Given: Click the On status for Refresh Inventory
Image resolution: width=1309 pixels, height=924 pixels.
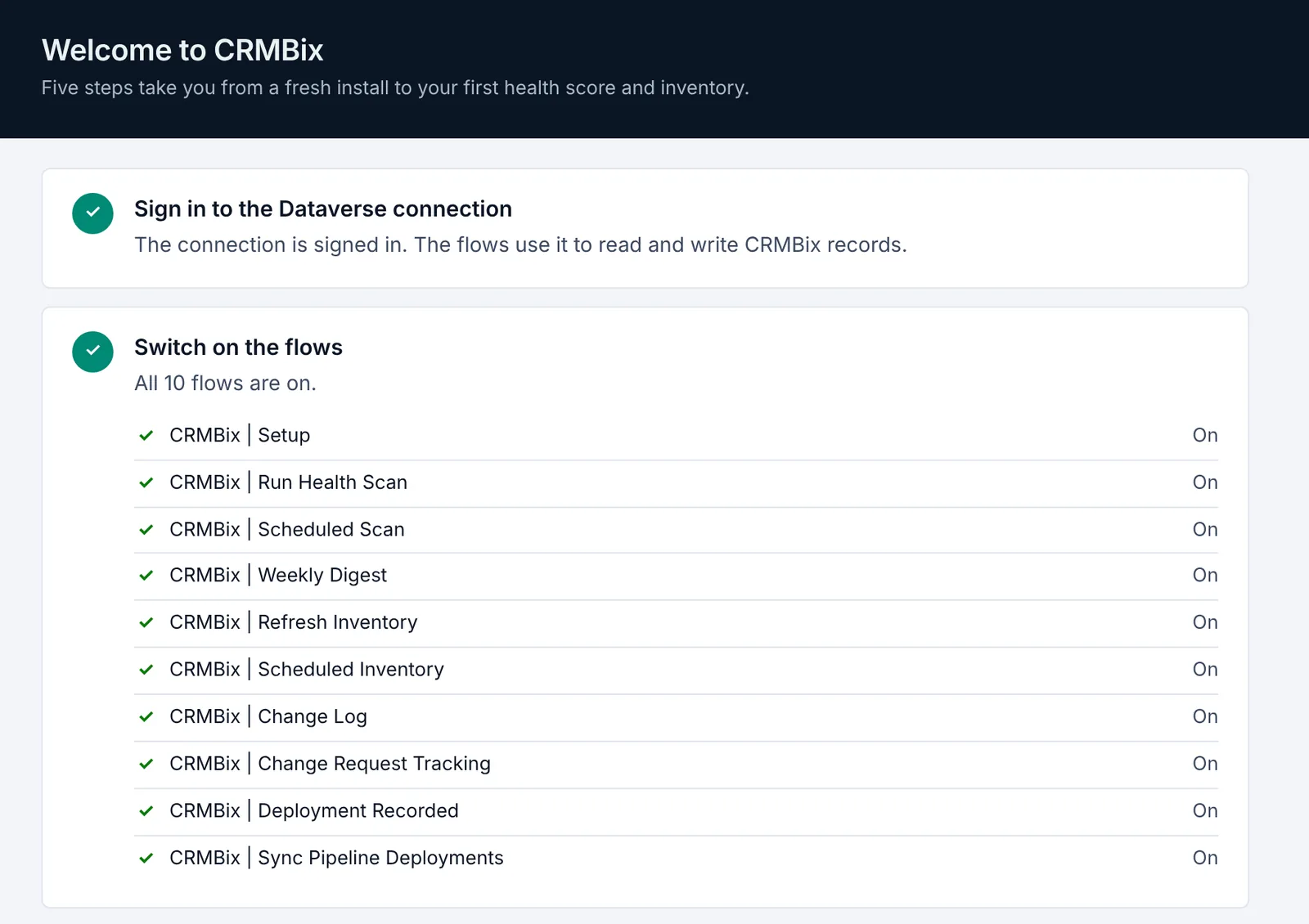Looking at the screenshot, I should point(1205,622).
